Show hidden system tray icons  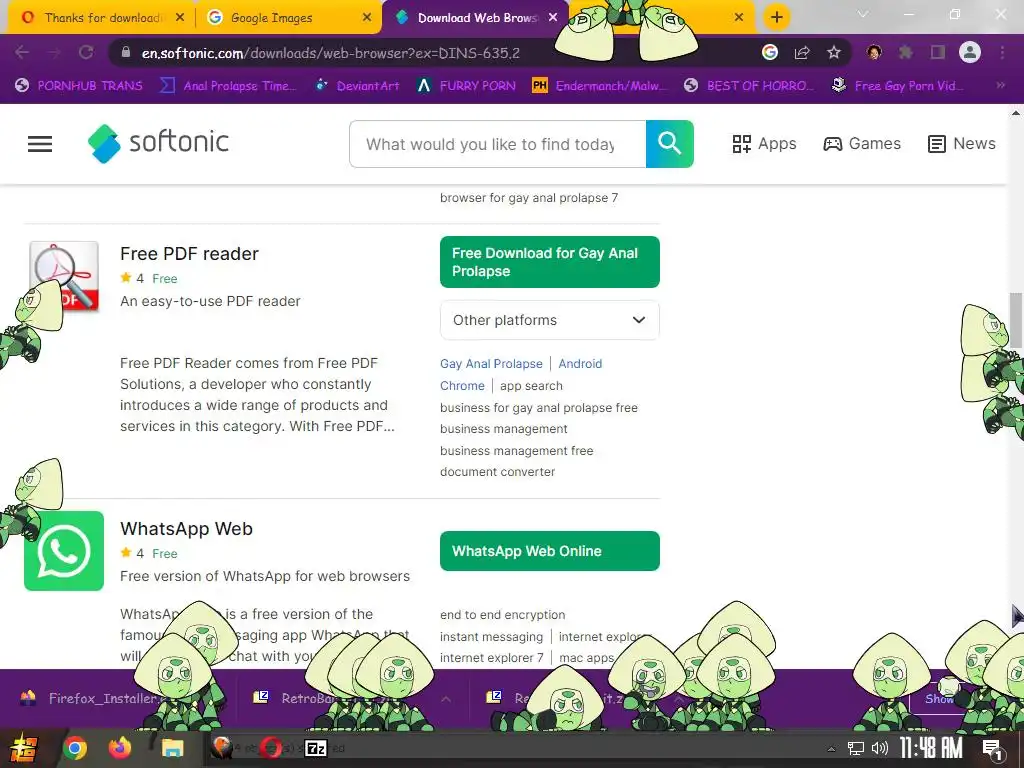pyautogui.click(x=831, y=749)
